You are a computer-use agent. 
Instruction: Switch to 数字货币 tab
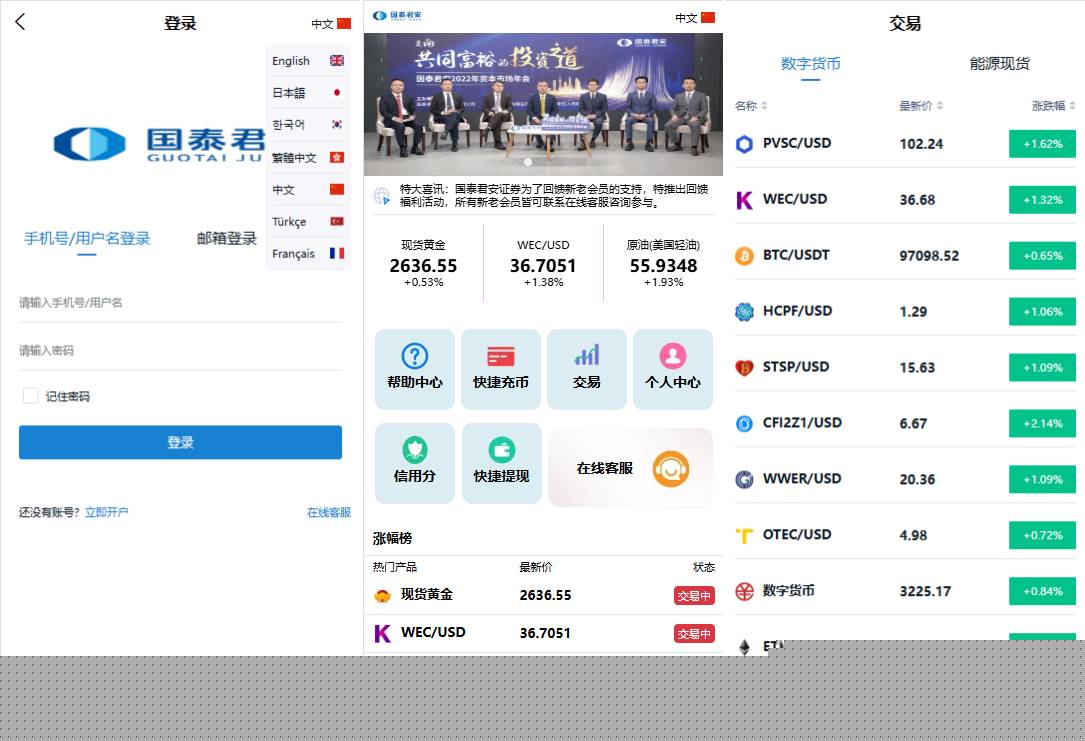(810, 64)
